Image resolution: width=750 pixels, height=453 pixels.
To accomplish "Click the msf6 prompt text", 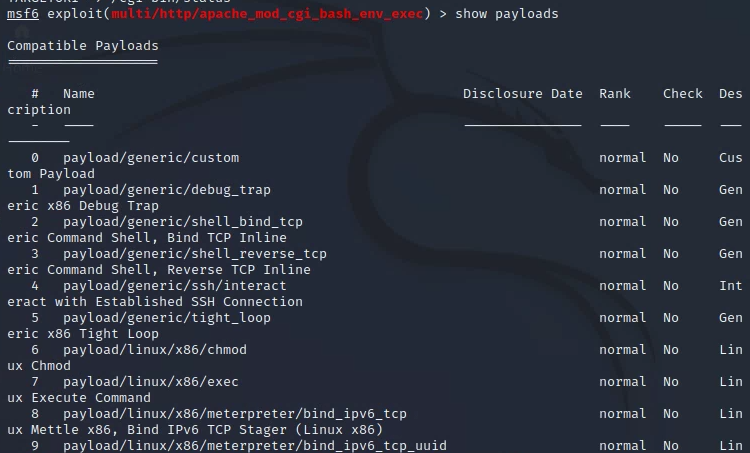I will (x=23, y=14).
